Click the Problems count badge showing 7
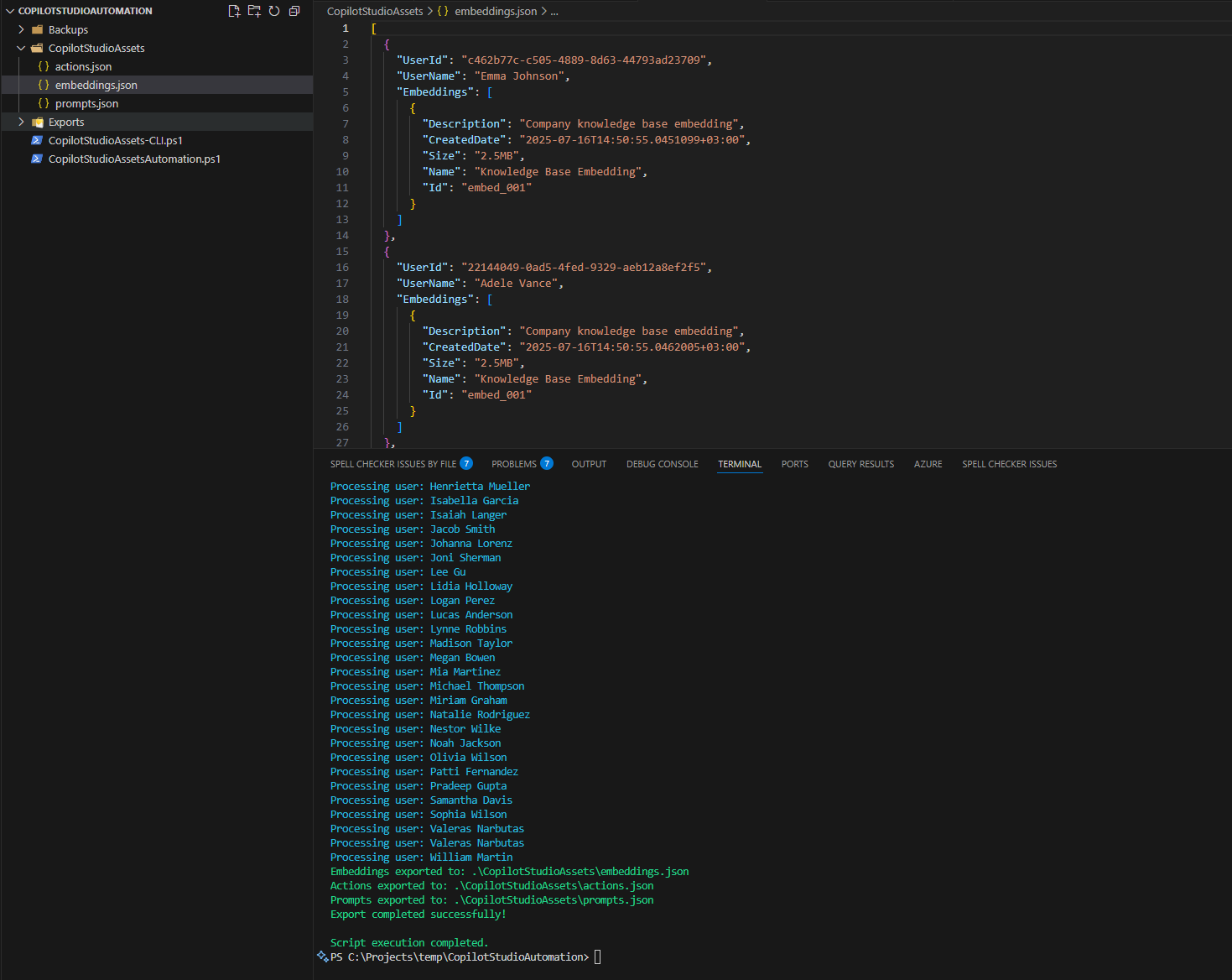 click(x=547, y=463)
